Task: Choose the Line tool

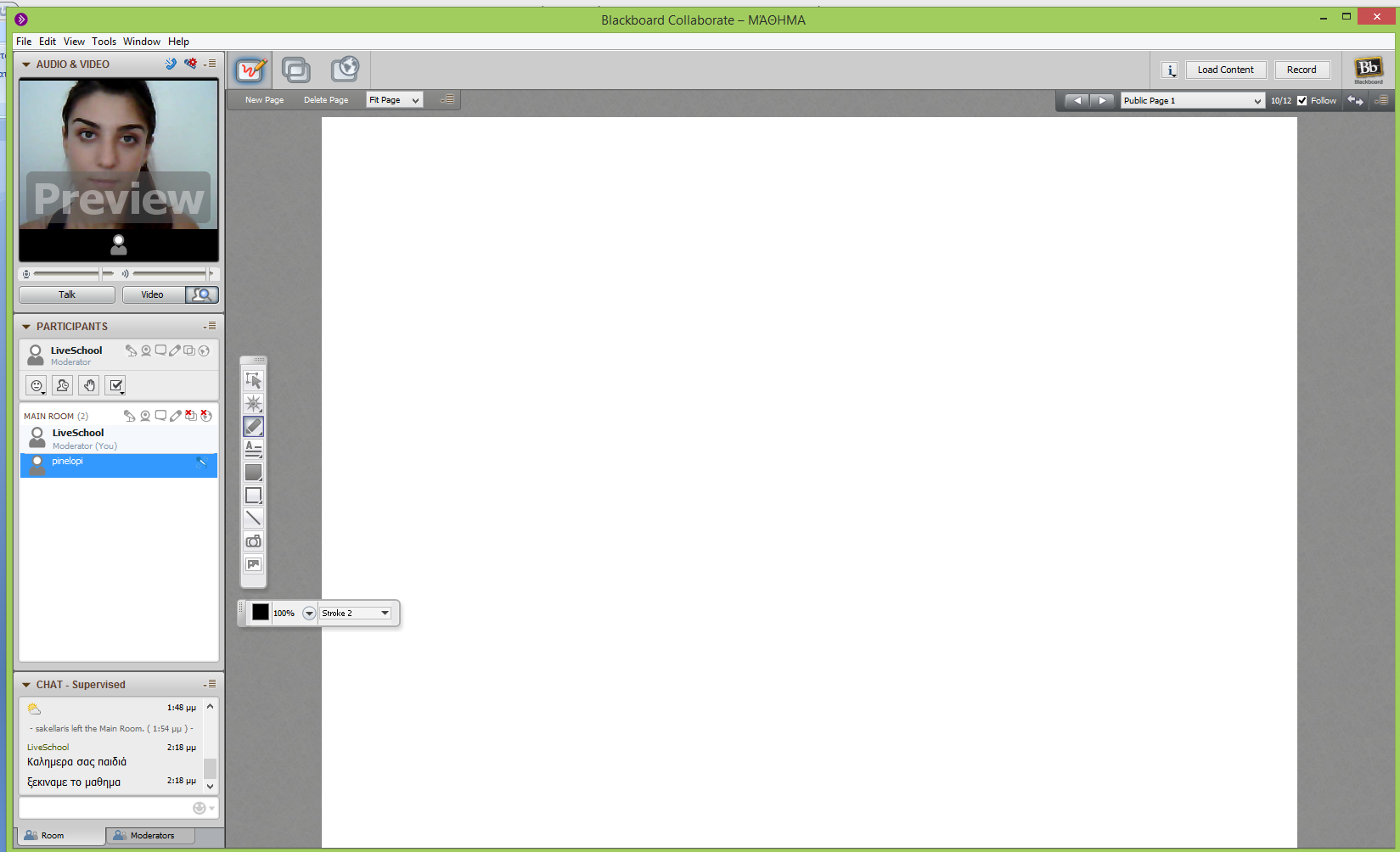Action: point(253,518)
